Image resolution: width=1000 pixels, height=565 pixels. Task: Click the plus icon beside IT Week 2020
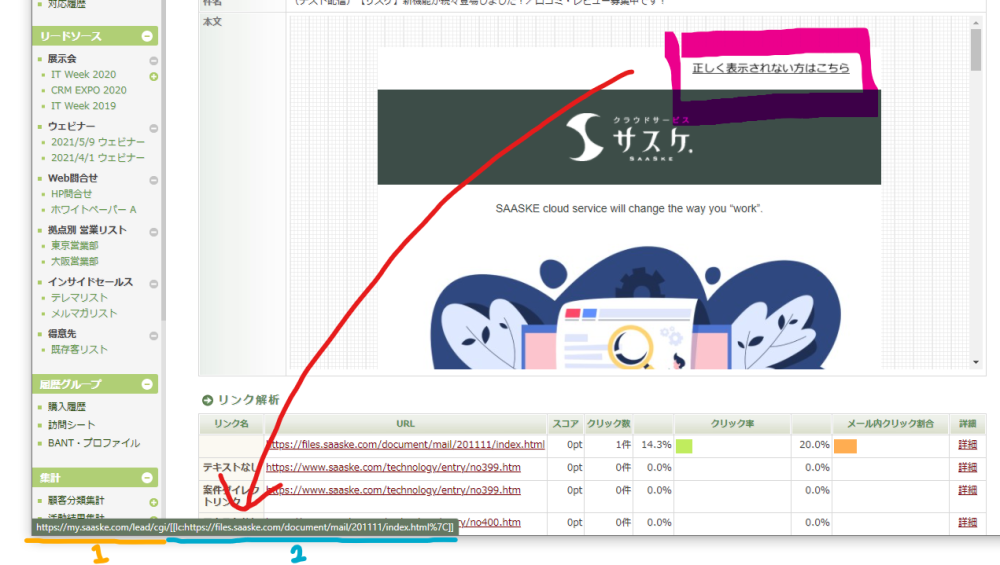point(154,77)
